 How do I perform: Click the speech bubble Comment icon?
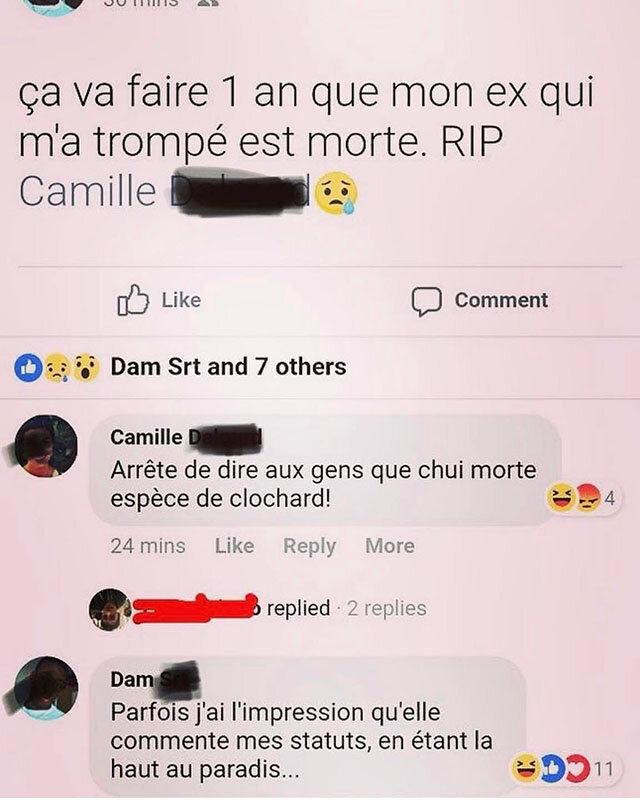426,302
